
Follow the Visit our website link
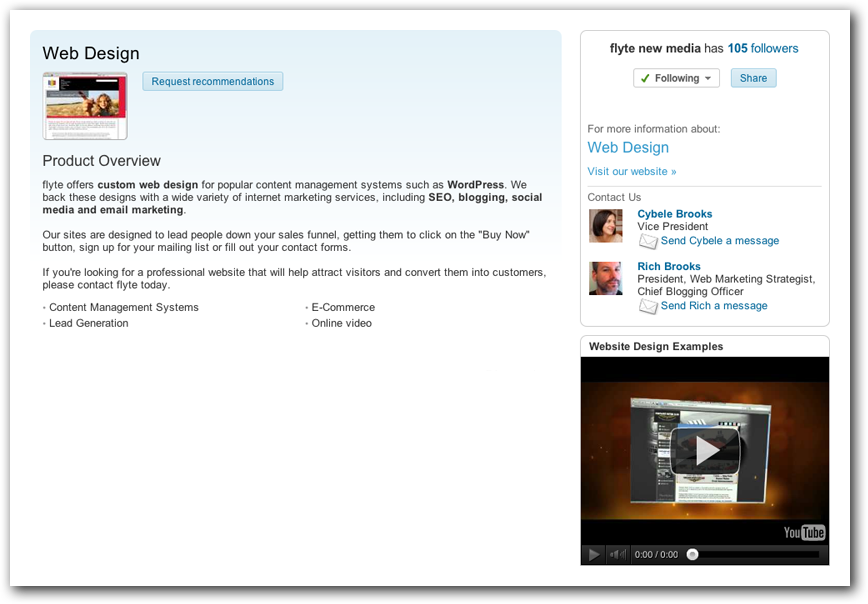click(x=632, y=172)
